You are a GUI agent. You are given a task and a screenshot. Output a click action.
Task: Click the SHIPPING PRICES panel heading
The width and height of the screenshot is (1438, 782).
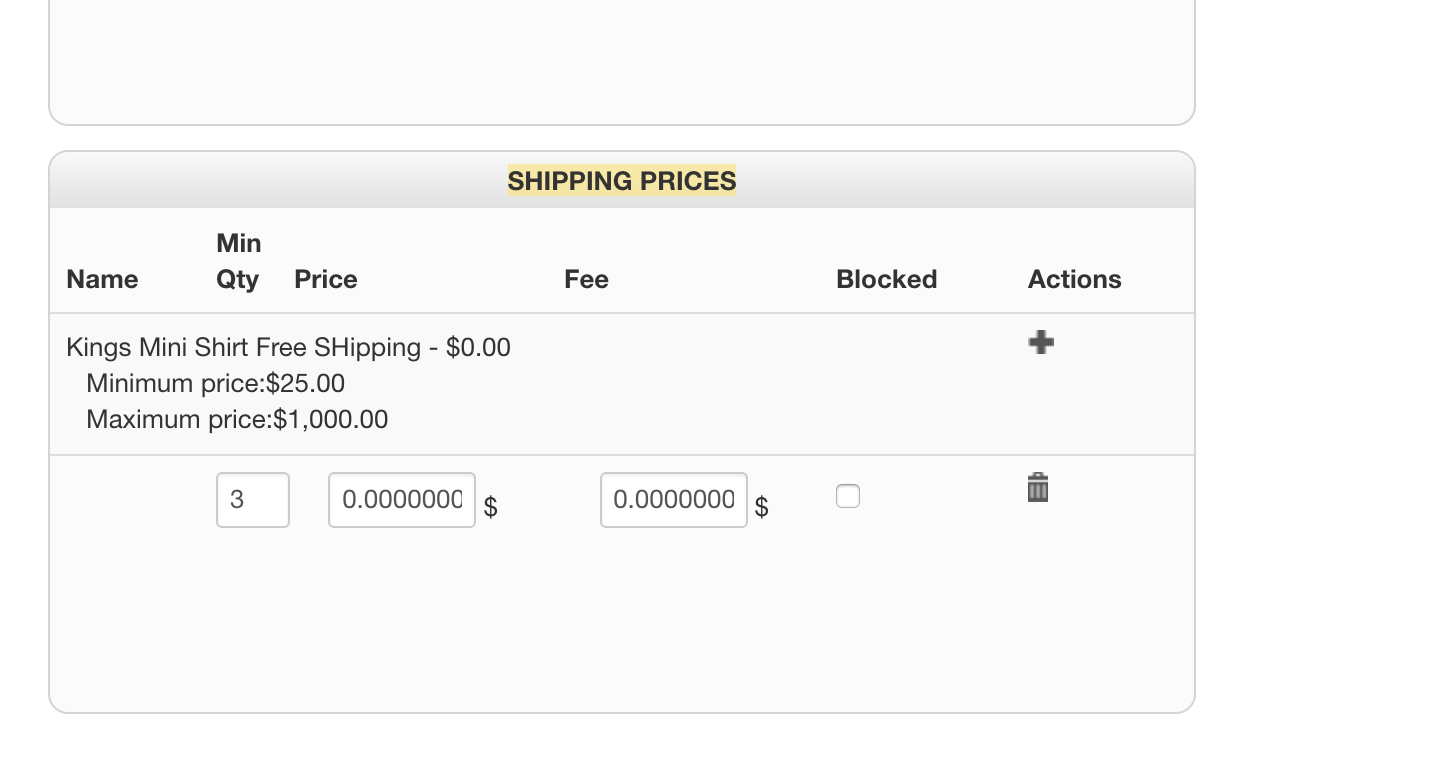click(x=621, y=181)
